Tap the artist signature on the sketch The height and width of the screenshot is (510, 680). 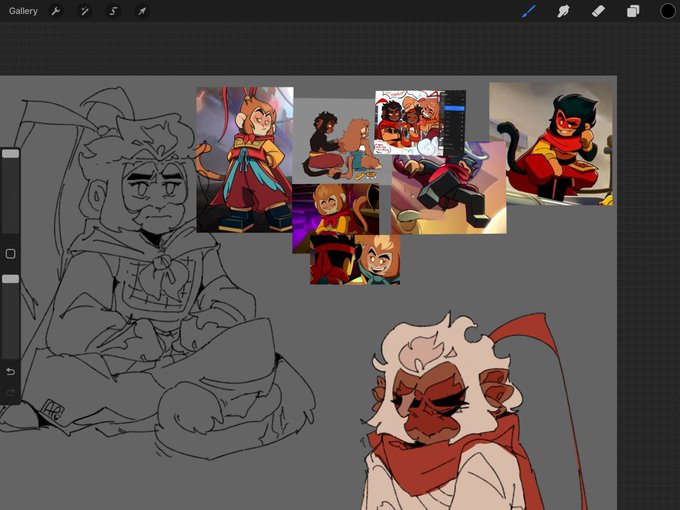pyautogui.click(x=53, y=410)
